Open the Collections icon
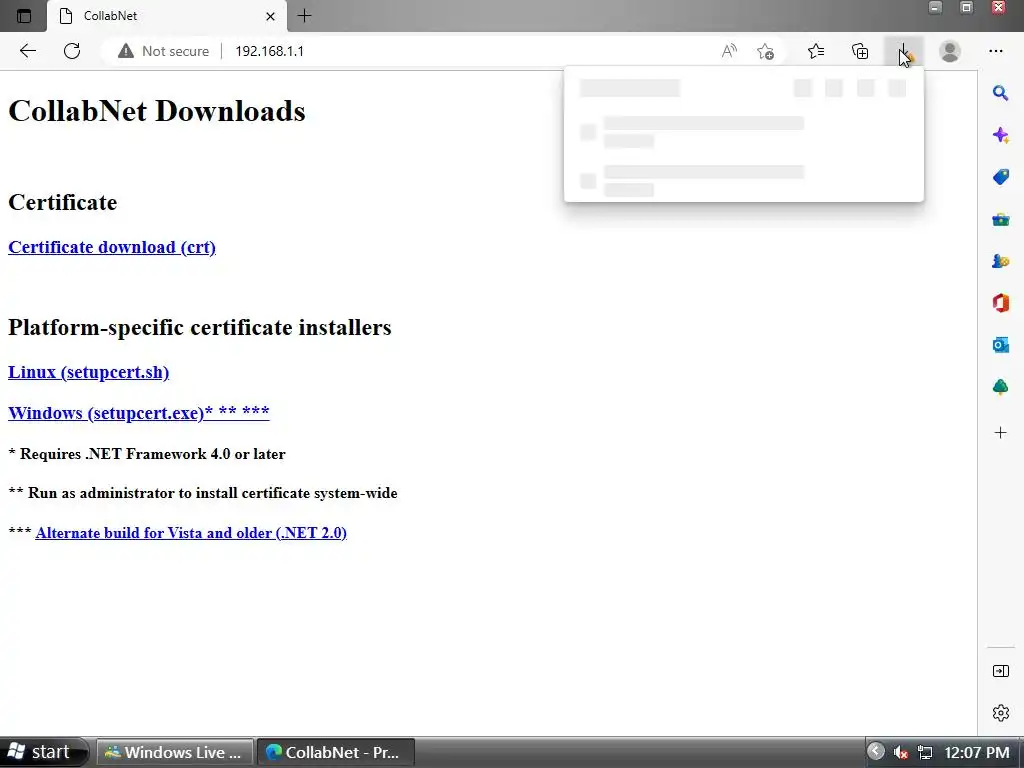 tap(860, 51)
